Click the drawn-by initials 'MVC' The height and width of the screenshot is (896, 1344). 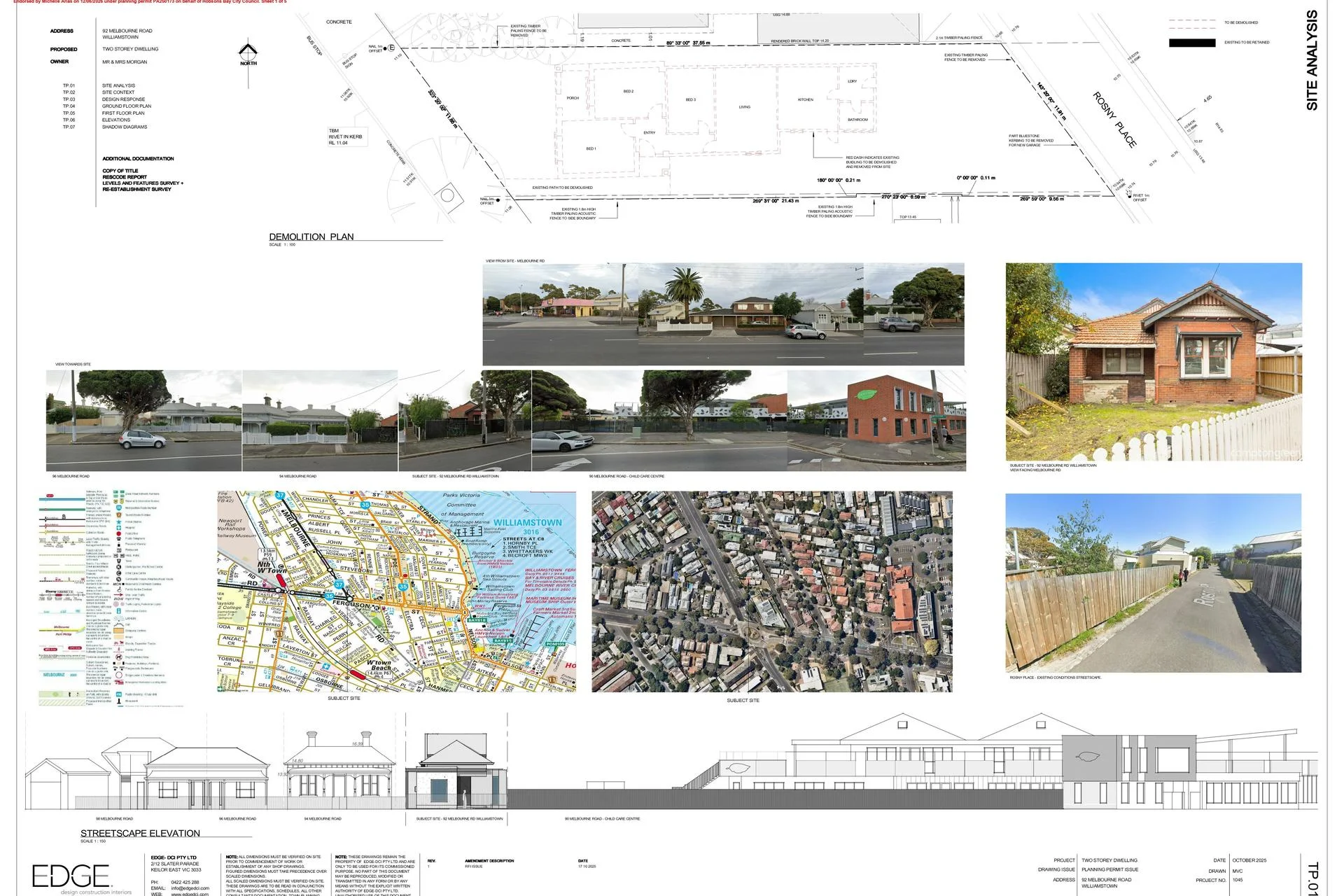(1238, 871)
